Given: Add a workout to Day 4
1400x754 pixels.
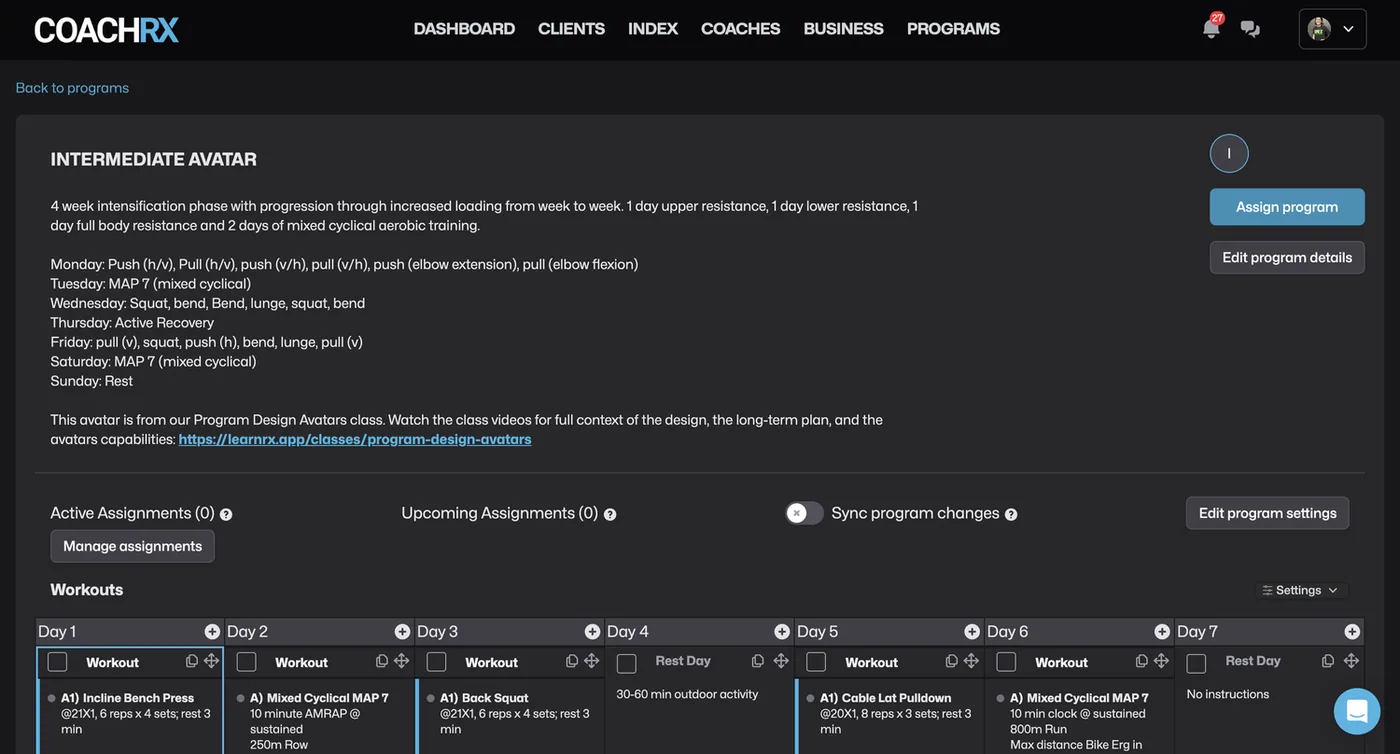Looking at the screenshot, I should coord(782,632).
